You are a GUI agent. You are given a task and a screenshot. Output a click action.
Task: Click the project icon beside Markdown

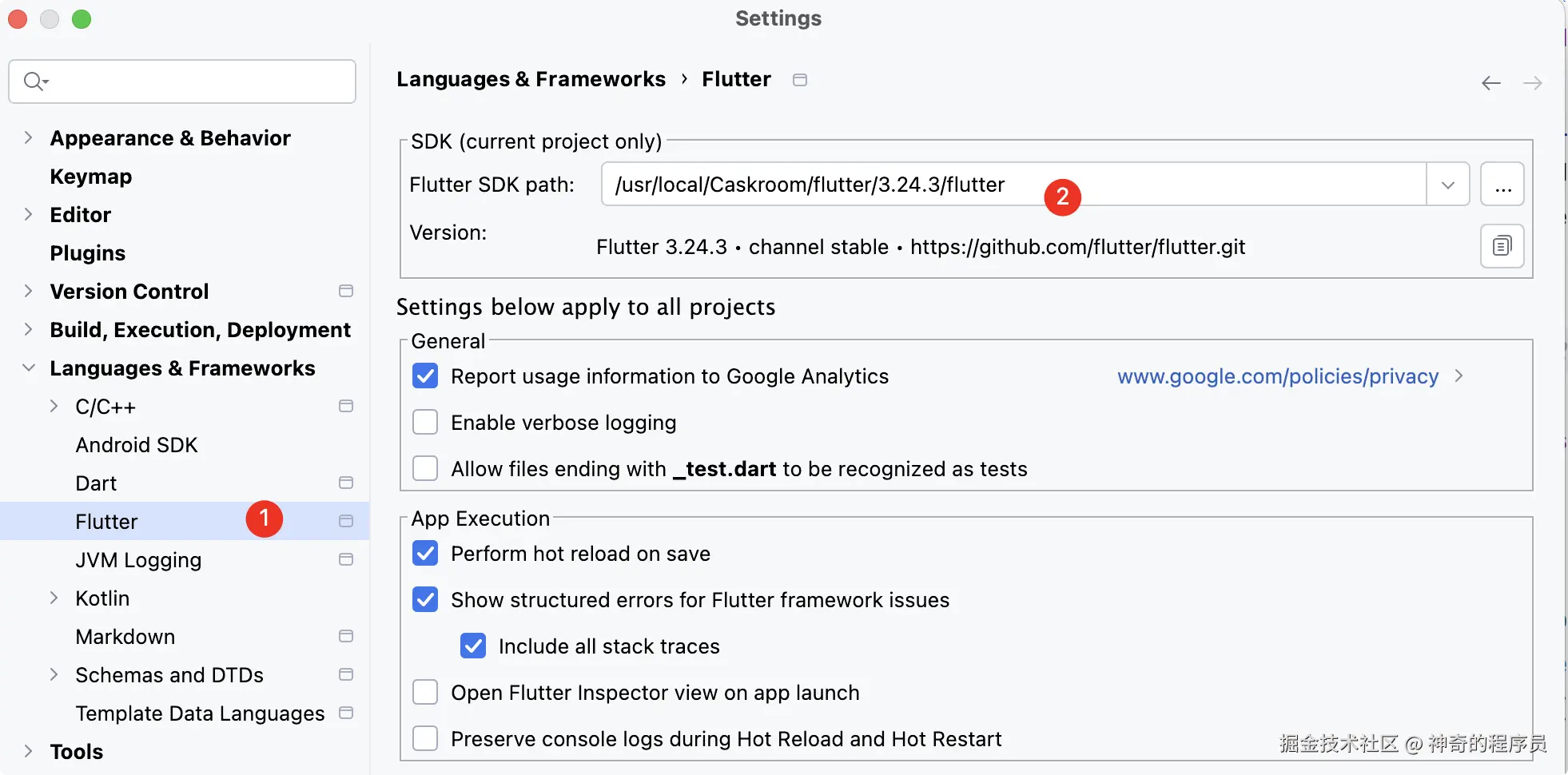point(346,636)
